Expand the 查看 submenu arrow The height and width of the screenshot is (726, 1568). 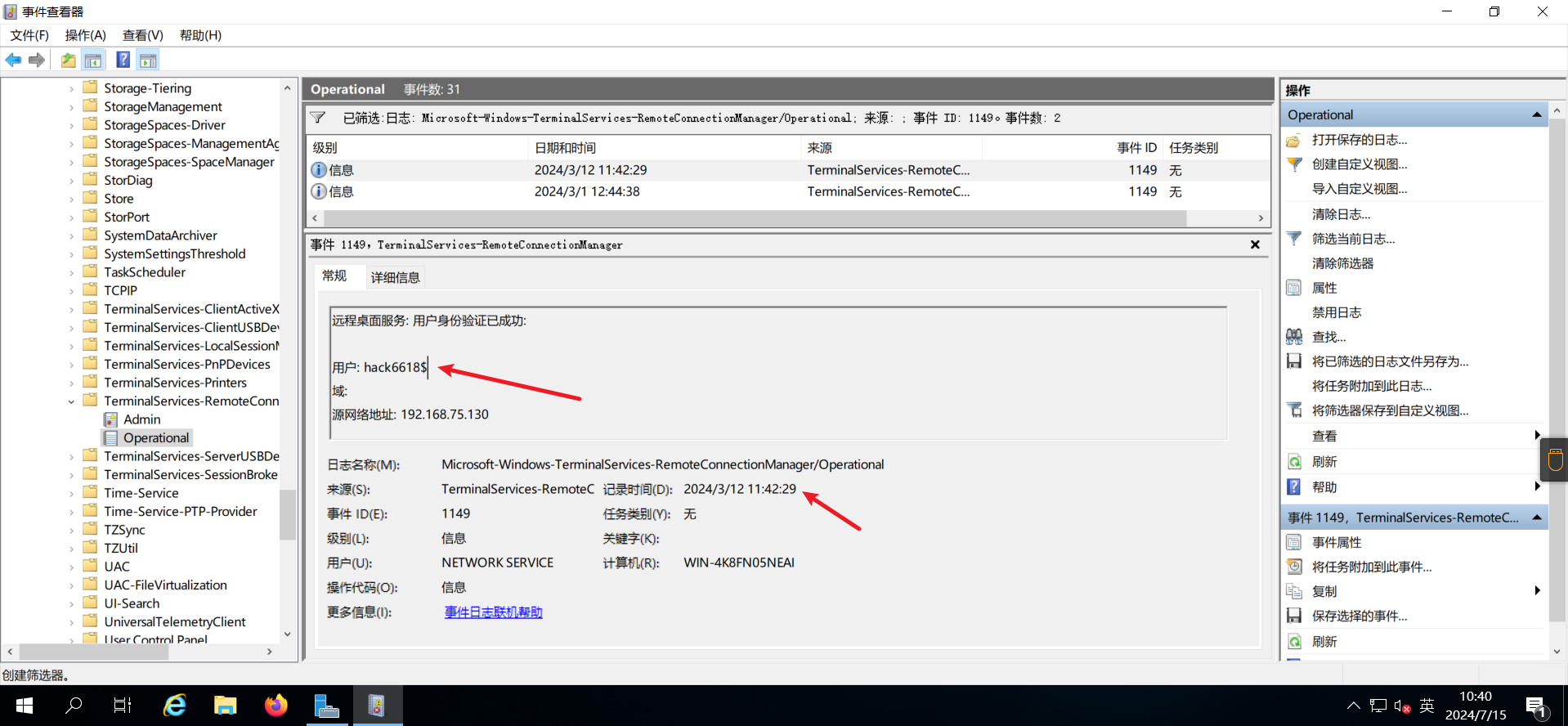tap(1537, 436)
